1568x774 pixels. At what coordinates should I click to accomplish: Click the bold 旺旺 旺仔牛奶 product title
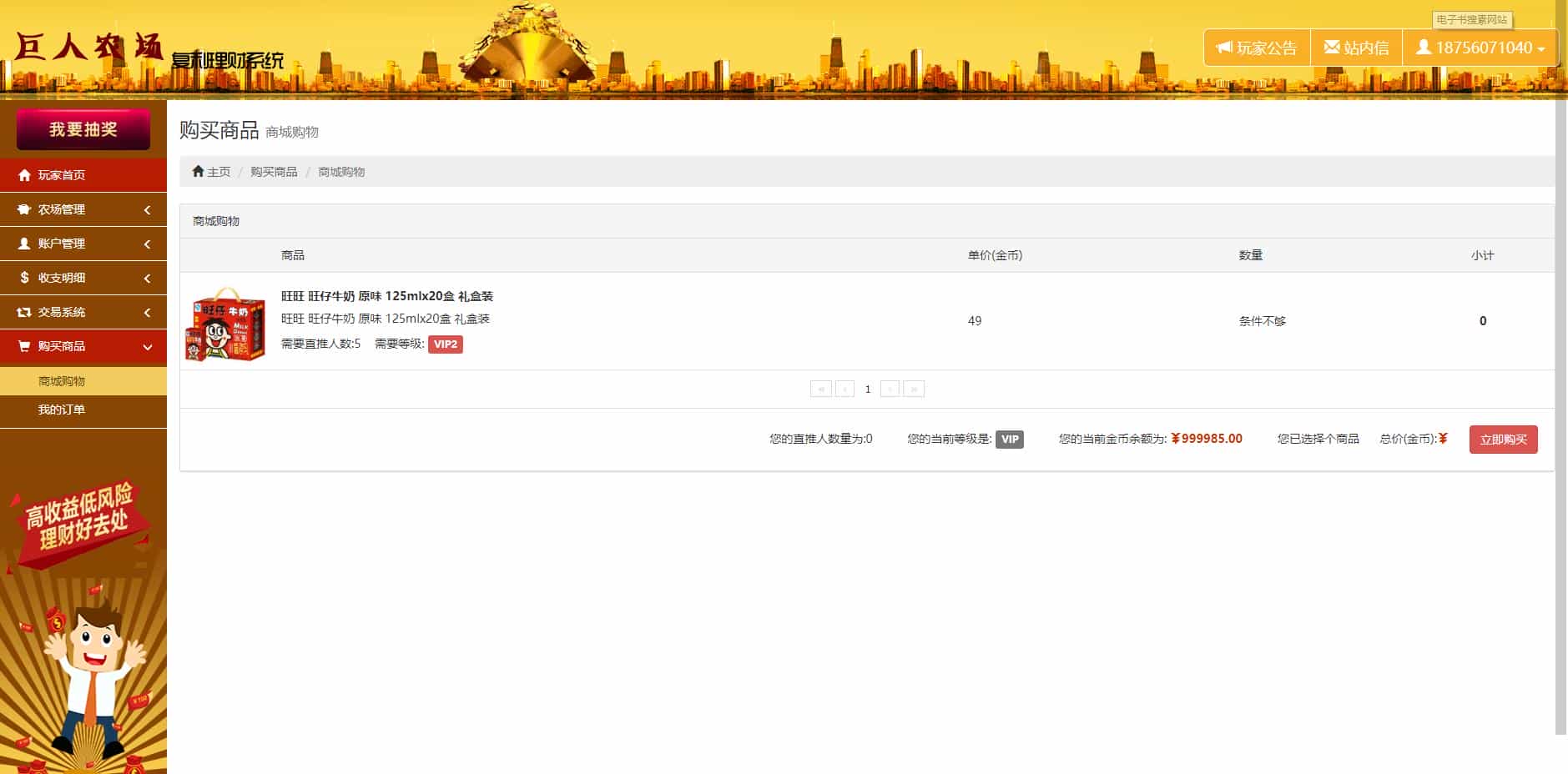coord(387,296)
